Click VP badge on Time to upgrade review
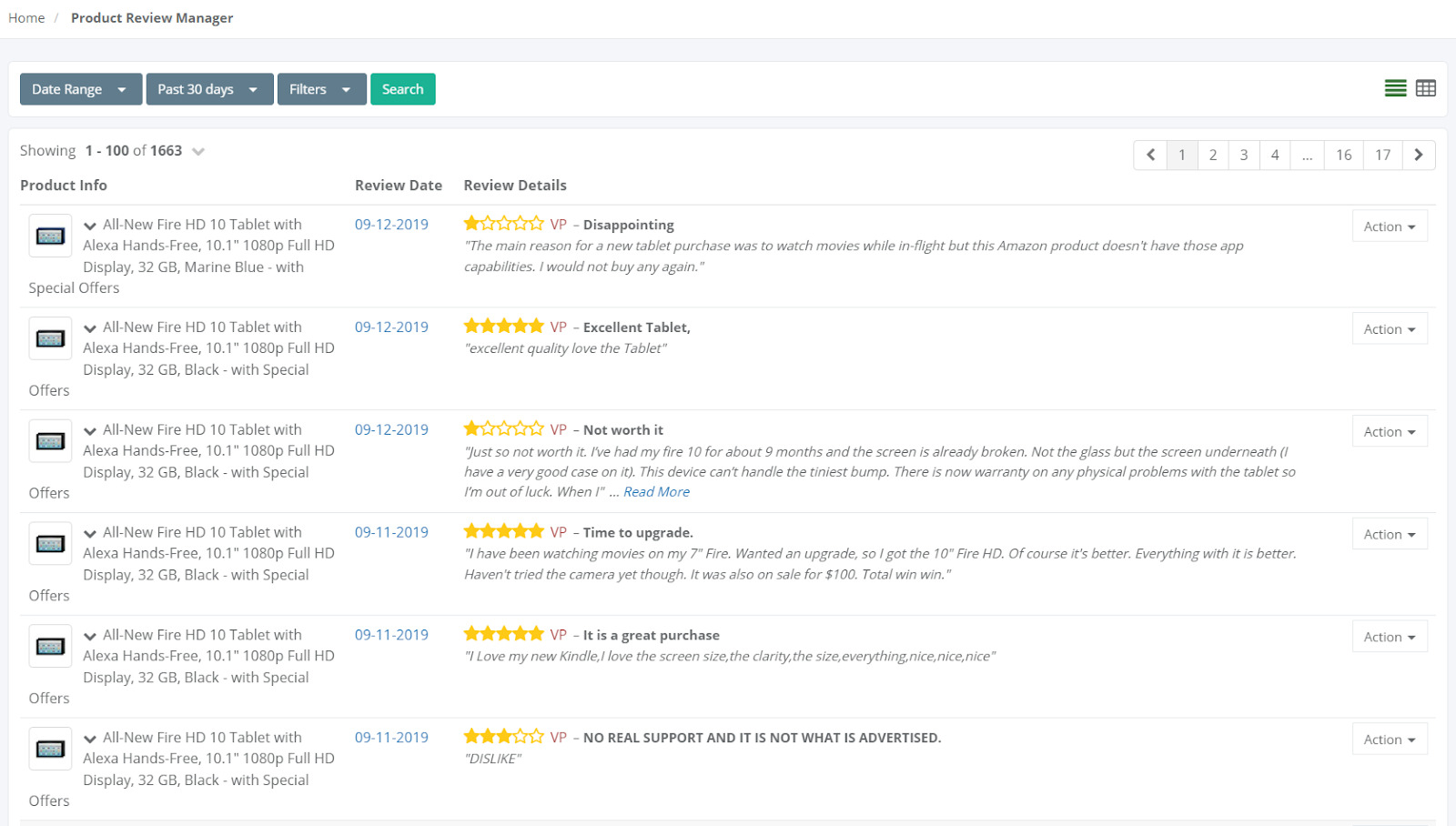The height and width of the screenshot is (826, 1456). tap(558, 532)
